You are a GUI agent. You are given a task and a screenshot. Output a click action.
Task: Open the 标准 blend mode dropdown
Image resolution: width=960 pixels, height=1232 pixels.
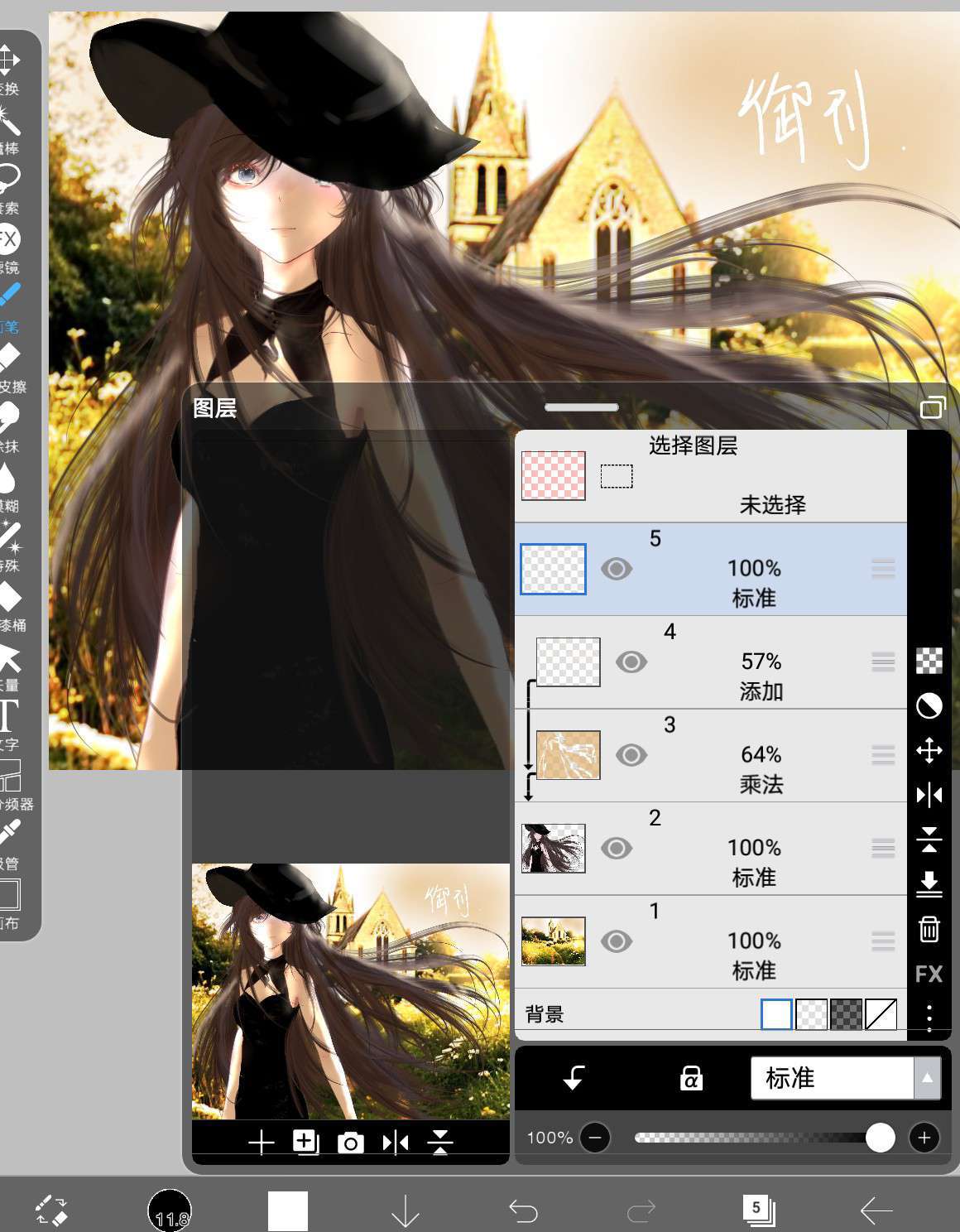845,1078
